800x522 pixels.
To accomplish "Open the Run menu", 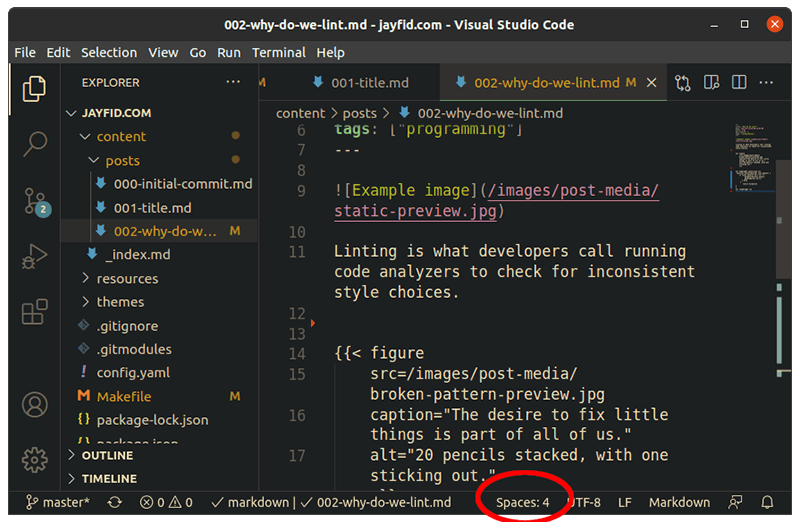I will point(229,53).
